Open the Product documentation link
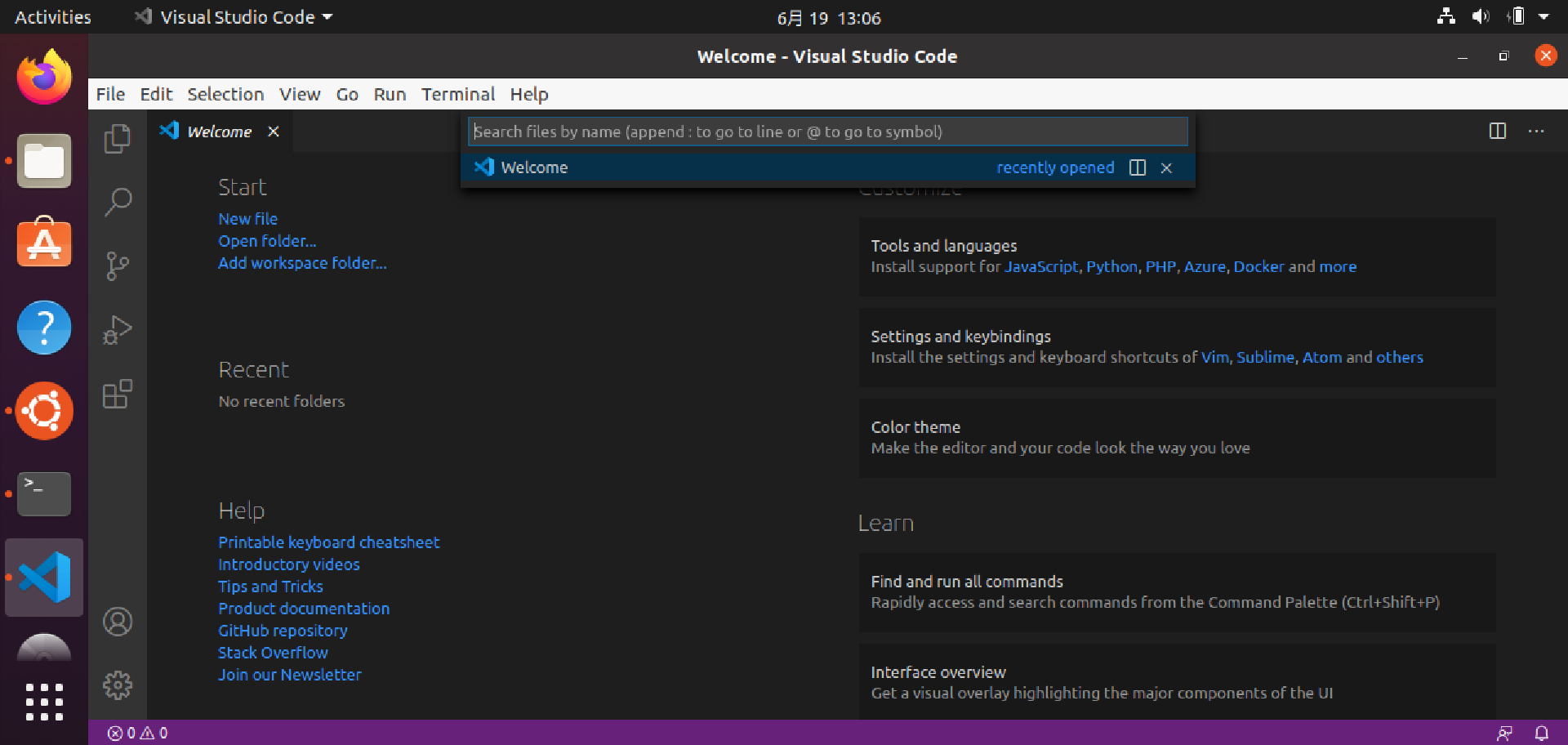1568x745 pixels. (304, 609)
